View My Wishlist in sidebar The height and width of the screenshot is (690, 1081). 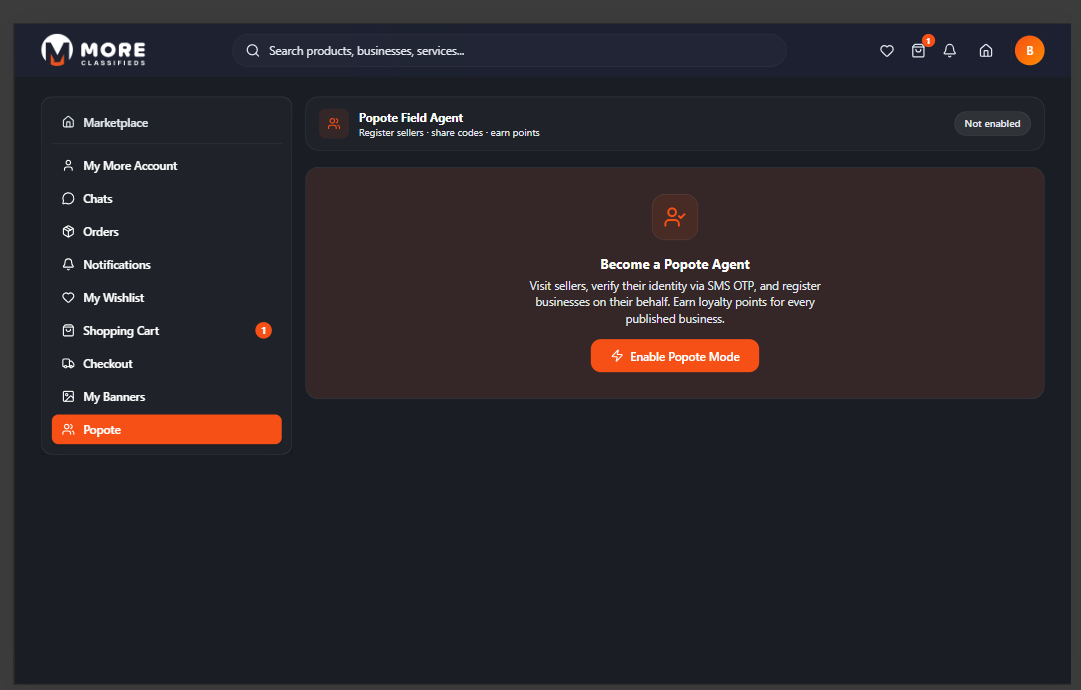(114, 298)
